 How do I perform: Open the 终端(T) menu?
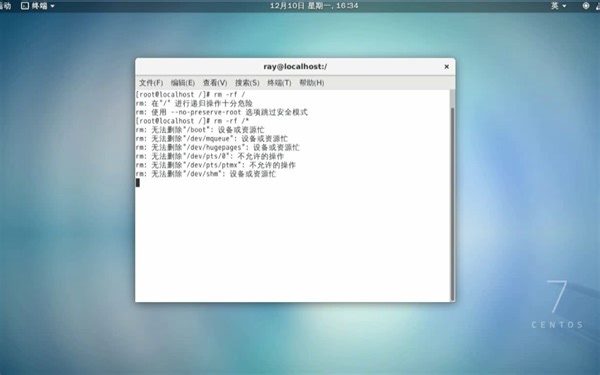(279, 83)
